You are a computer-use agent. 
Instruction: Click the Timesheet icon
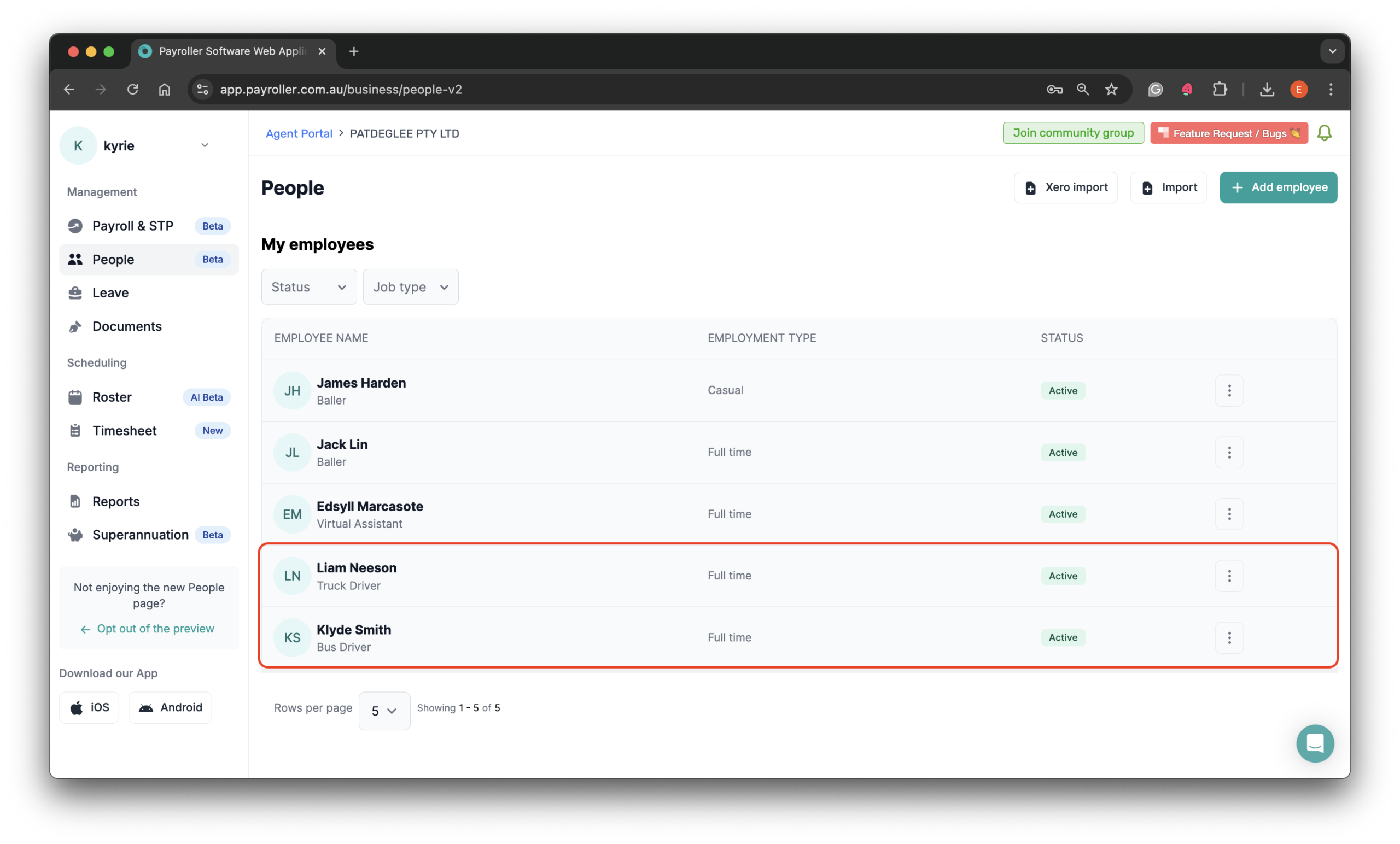tap(75, 430)
